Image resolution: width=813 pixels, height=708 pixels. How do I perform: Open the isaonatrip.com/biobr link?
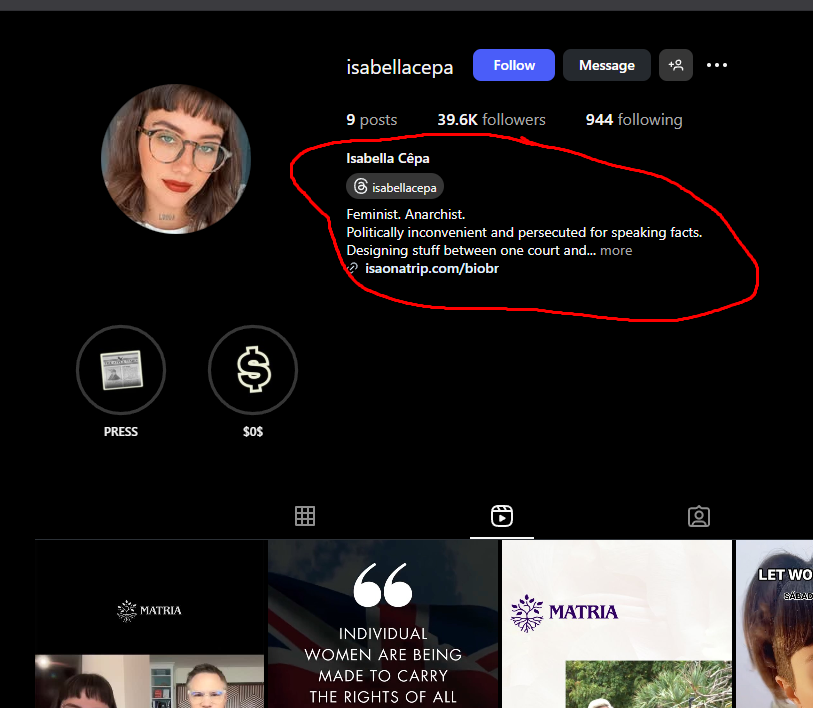coord(431,269)
